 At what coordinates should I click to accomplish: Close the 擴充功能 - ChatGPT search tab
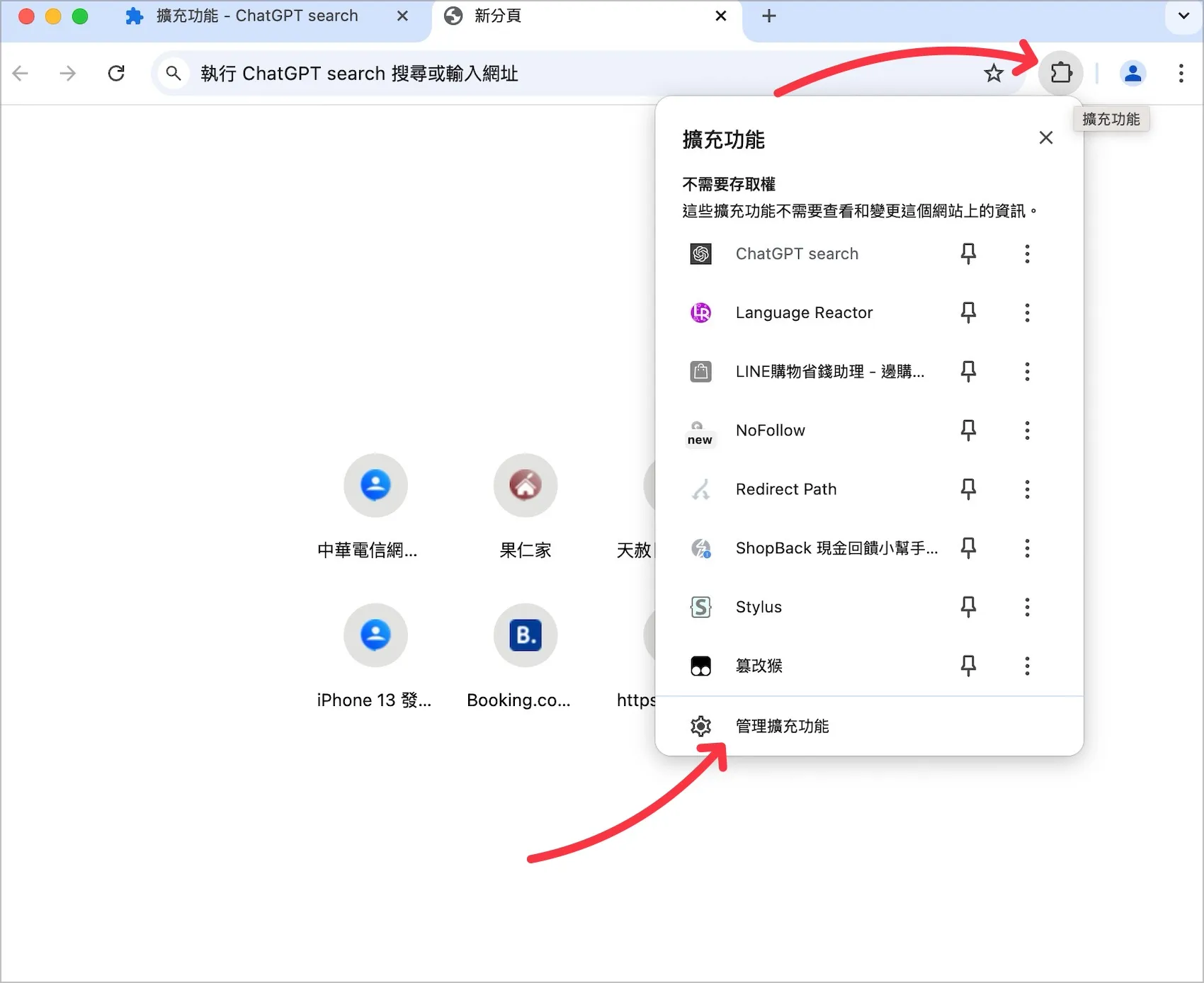[402, 16]
